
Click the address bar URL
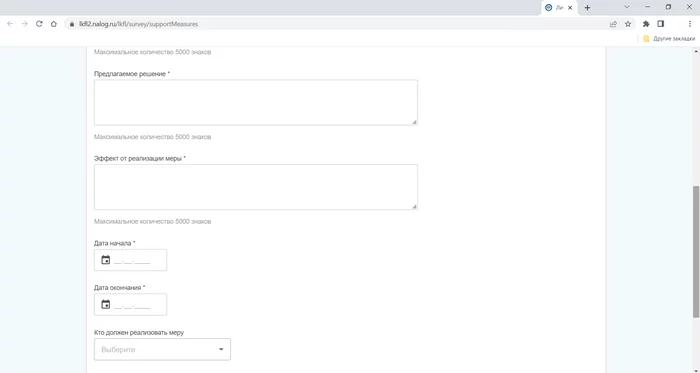pyautogui.click(x=138, y=24)
